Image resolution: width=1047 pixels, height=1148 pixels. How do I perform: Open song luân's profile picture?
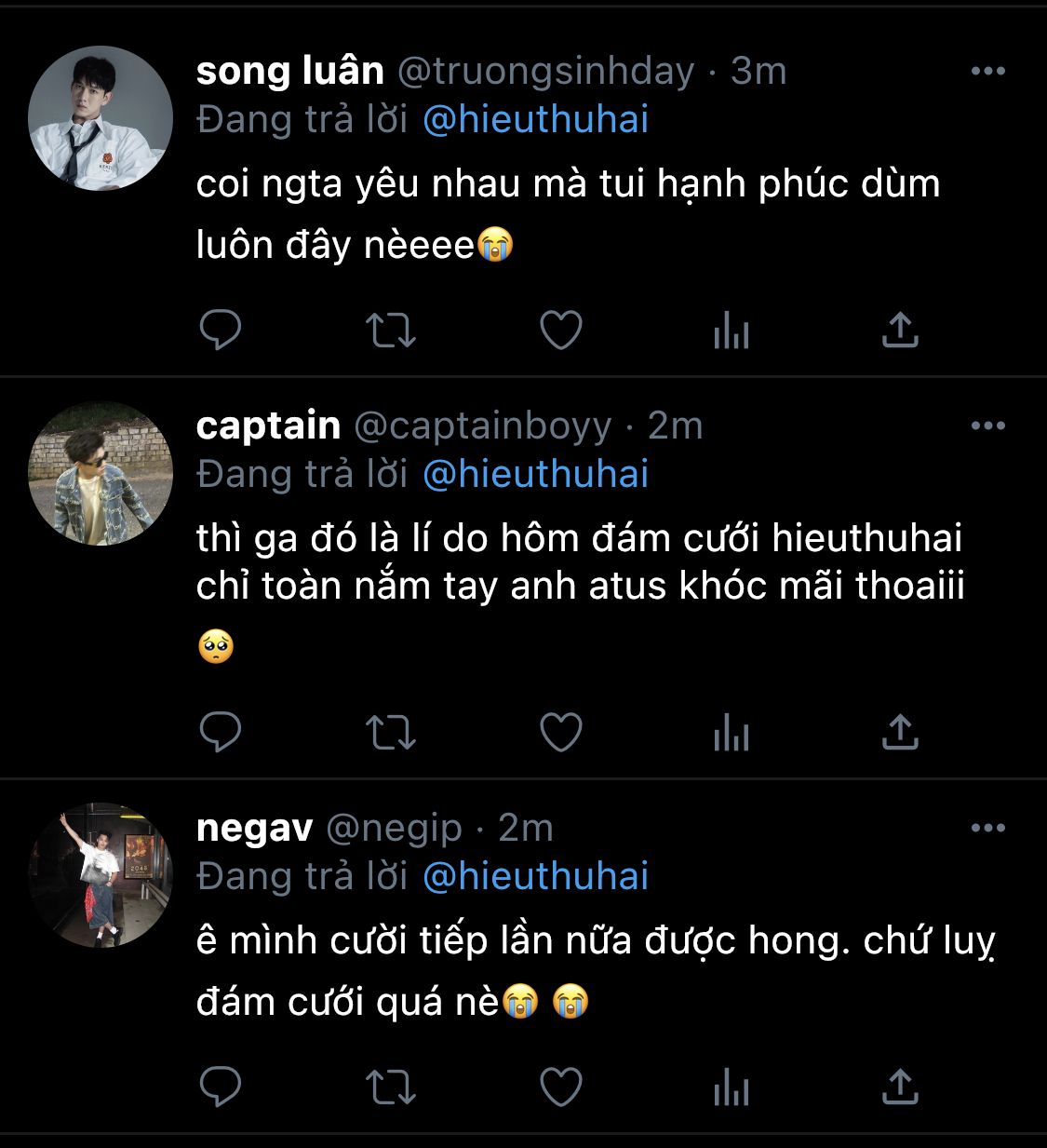[x=101, y=118]
